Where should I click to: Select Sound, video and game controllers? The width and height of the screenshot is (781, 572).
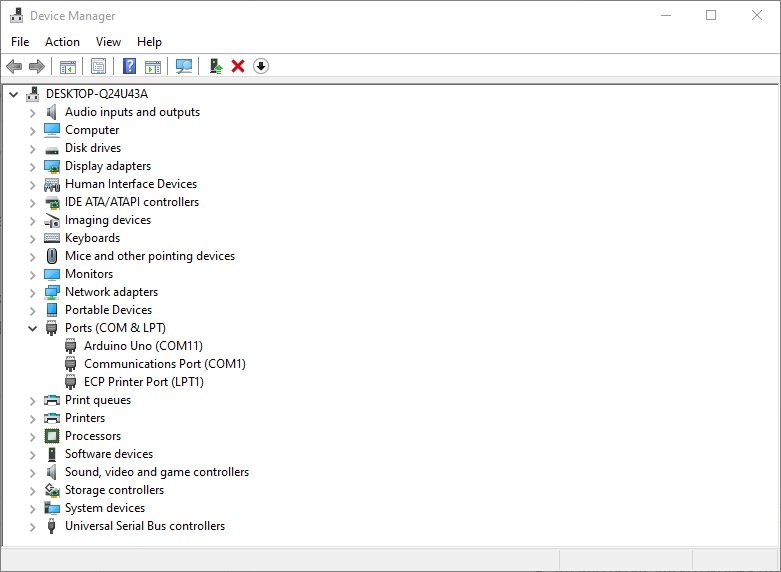click(x=156, y=472)
